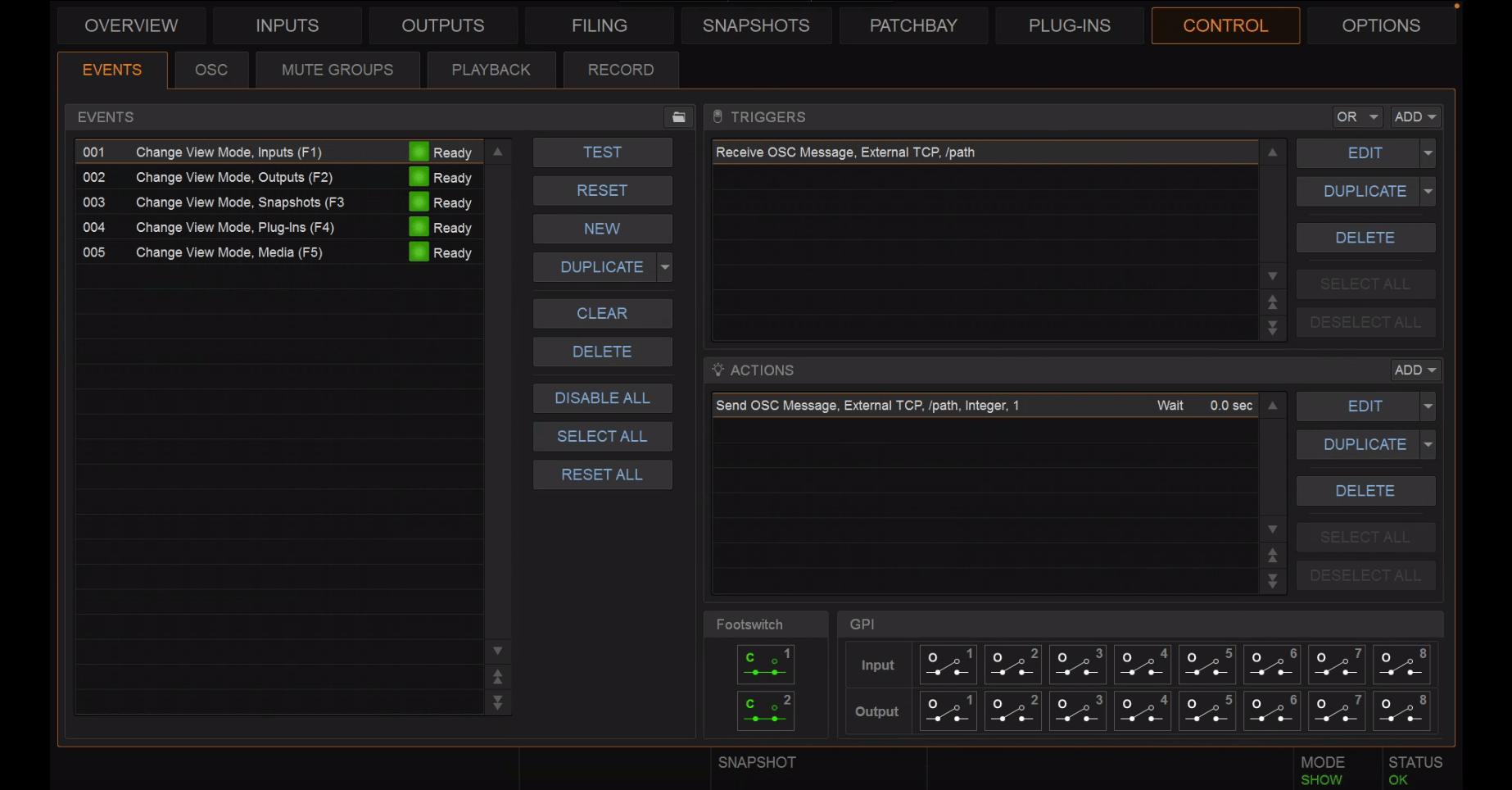Toggle Footswitch 2 switch
Viewport: 1512px width, 790px height.
766,711
